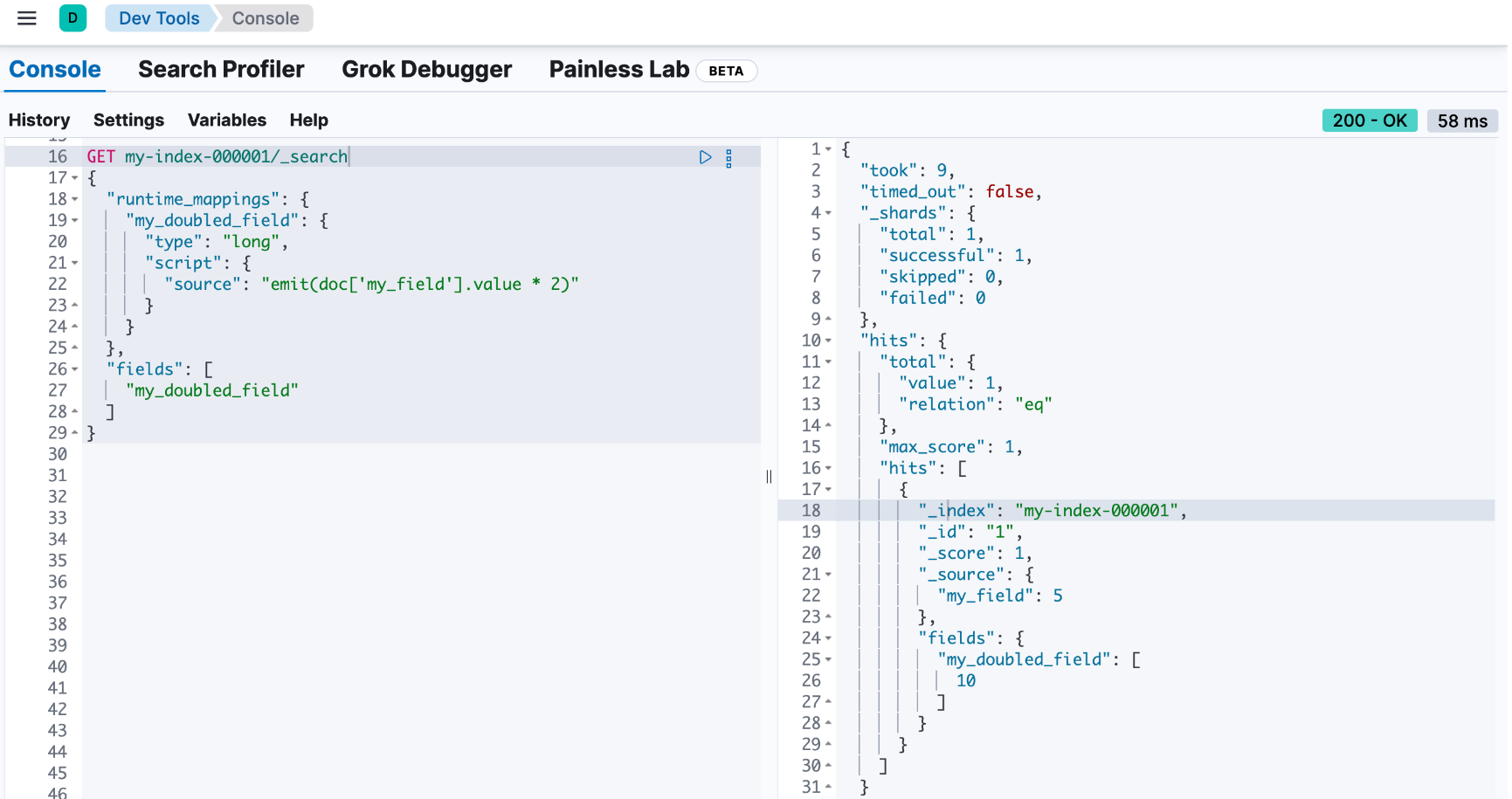Collapse the runtime_mappings block fold arrow
This screenshot has height=799, width=1512.
[75, 200]
